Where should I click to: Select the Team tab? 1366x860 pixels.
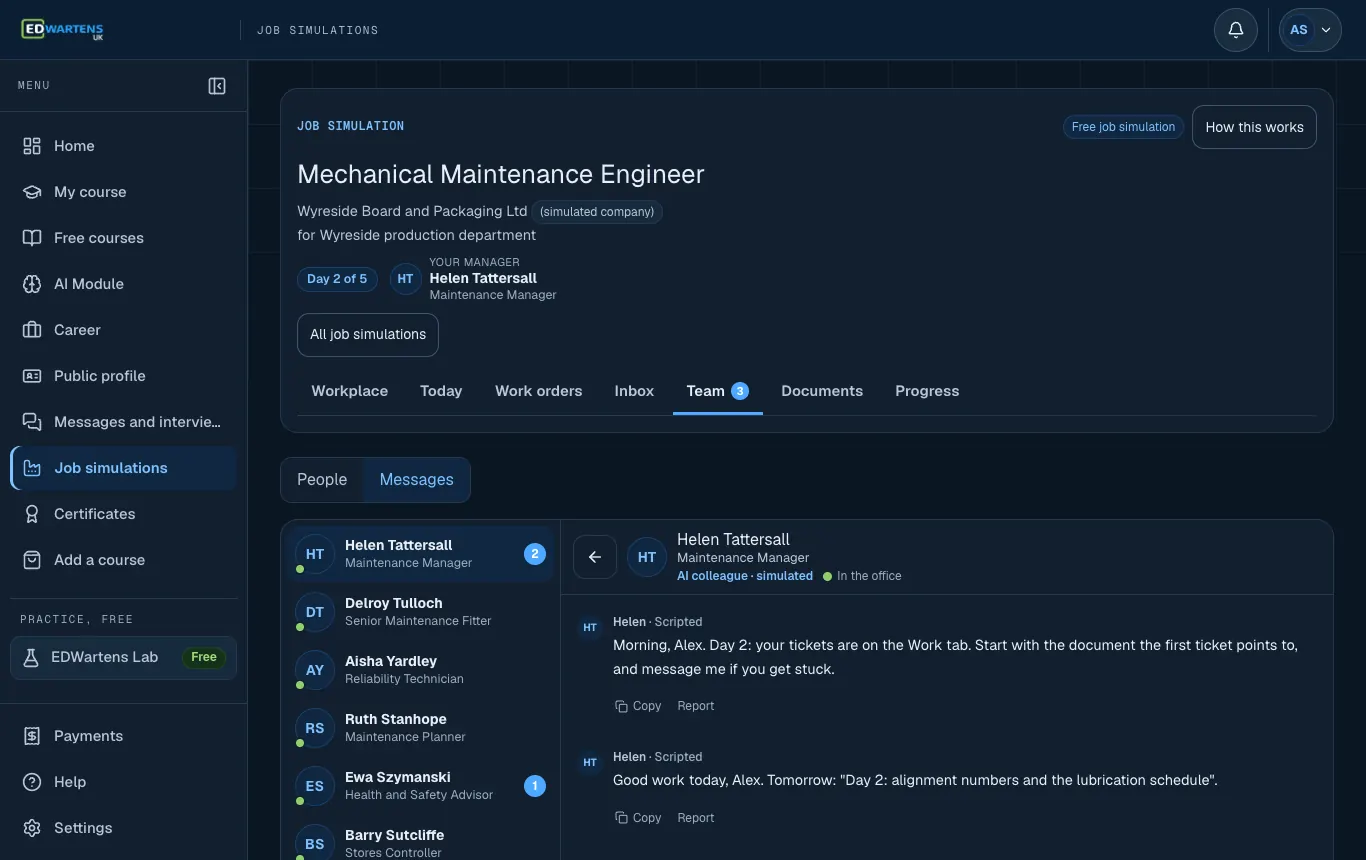(718, 391)
